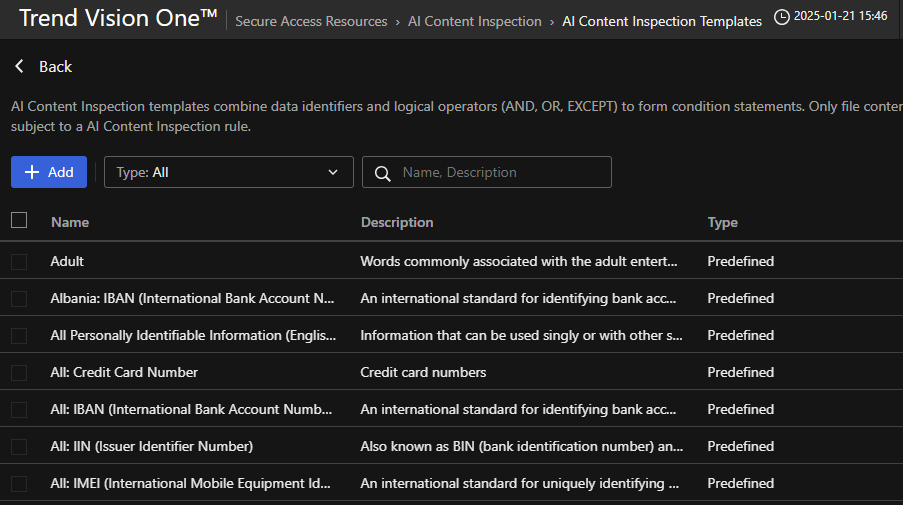This screenshot has width=903, height=505.
Task: Select the All: Credit Card Number checkbox
Action: (19, 372)
